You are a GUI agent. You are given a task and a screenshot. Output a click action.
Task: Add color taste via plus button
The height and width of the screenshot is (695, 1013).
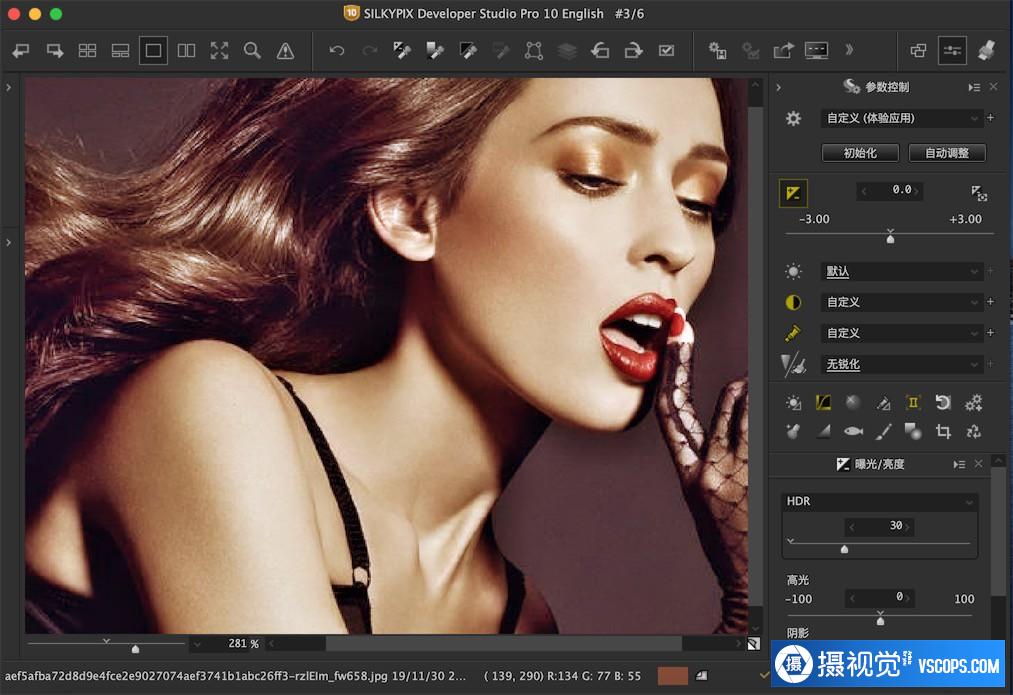click(990, 333)
